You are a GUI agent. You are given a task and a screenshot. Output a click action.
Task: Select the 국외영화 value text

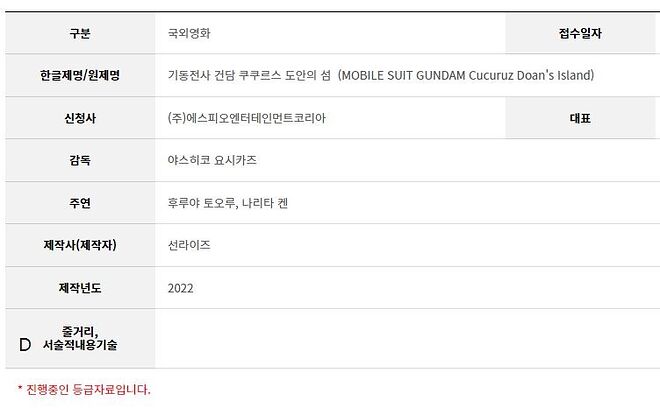click(189, 33)
